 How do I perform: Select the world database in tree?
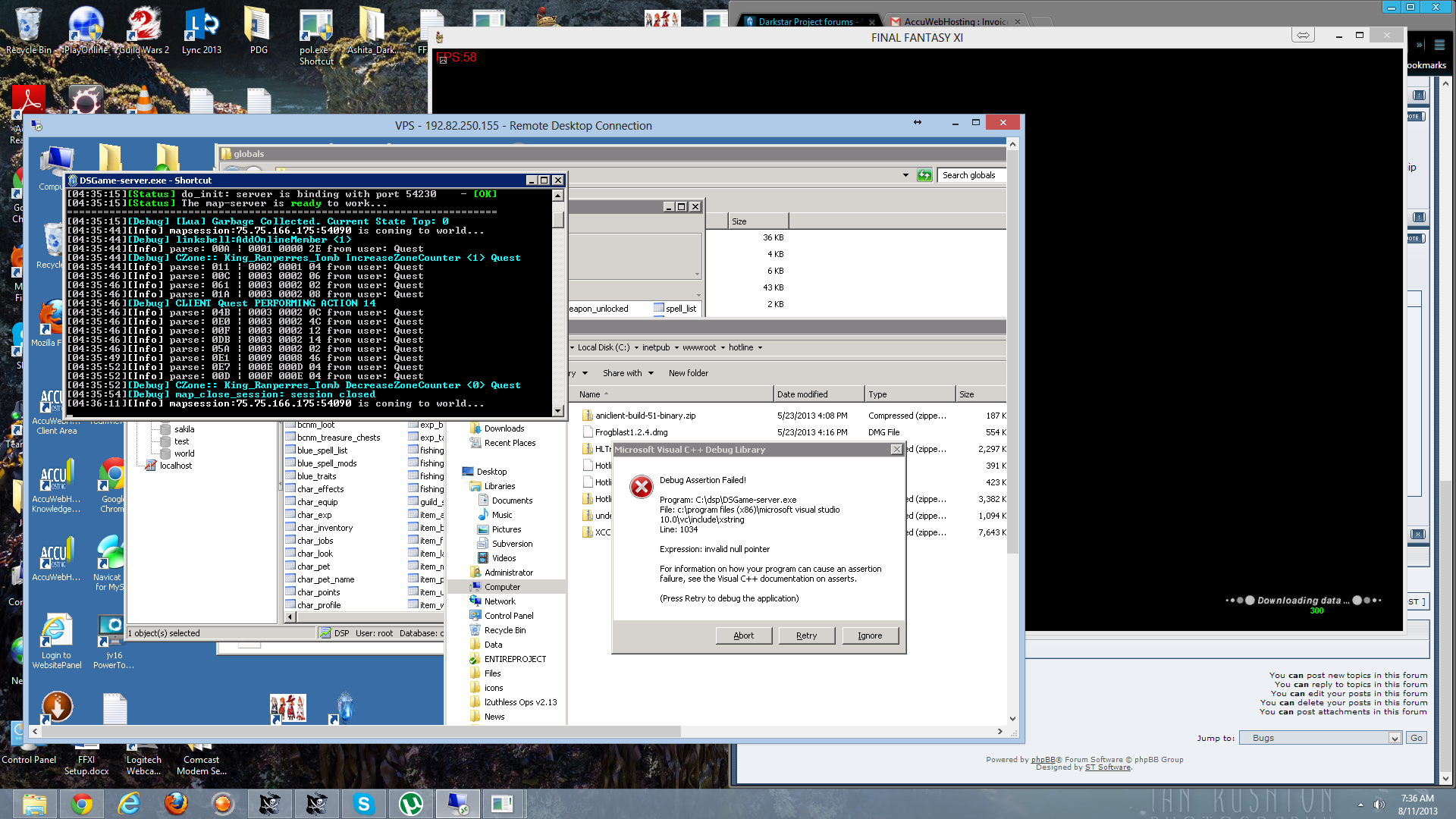click(184, 453)
